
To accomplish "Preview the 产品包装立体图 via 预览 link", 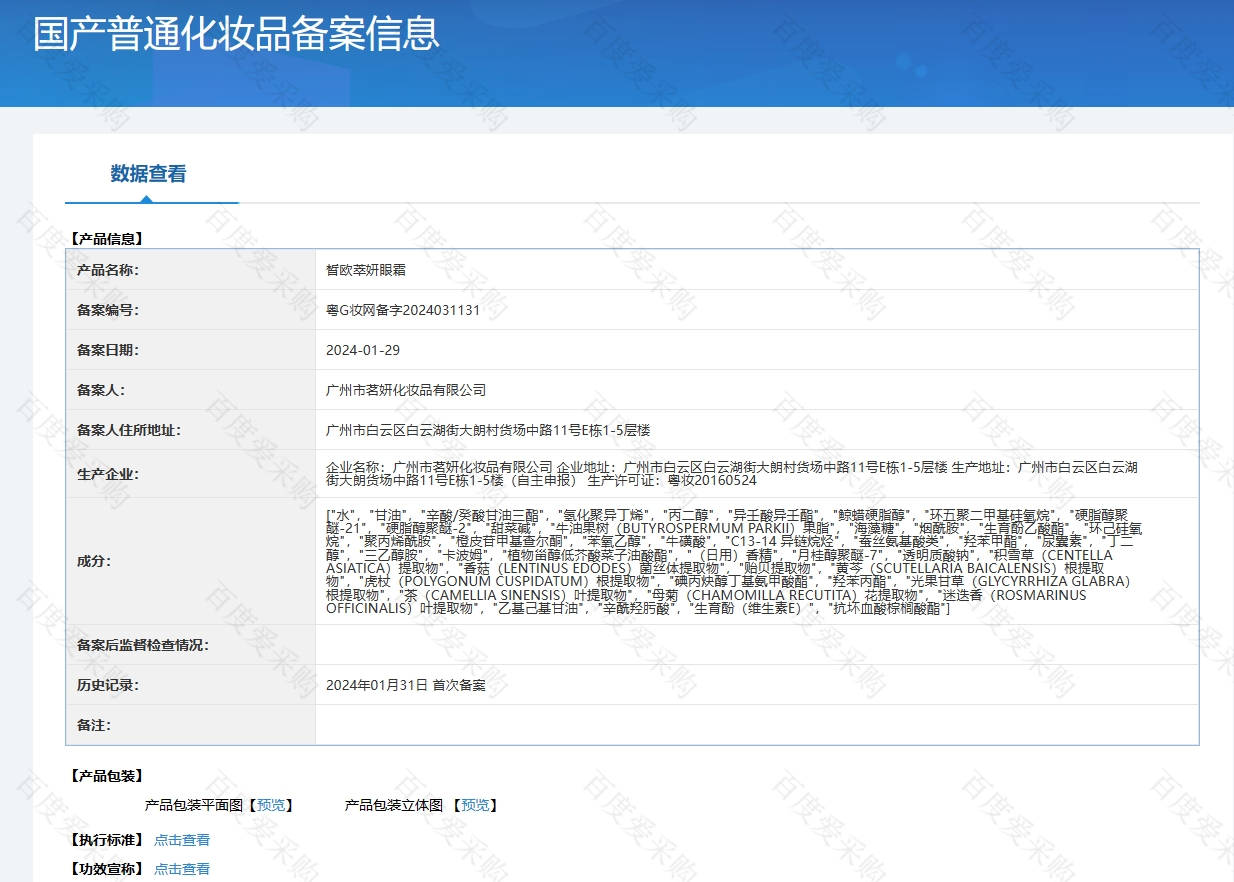I will 475,805.
